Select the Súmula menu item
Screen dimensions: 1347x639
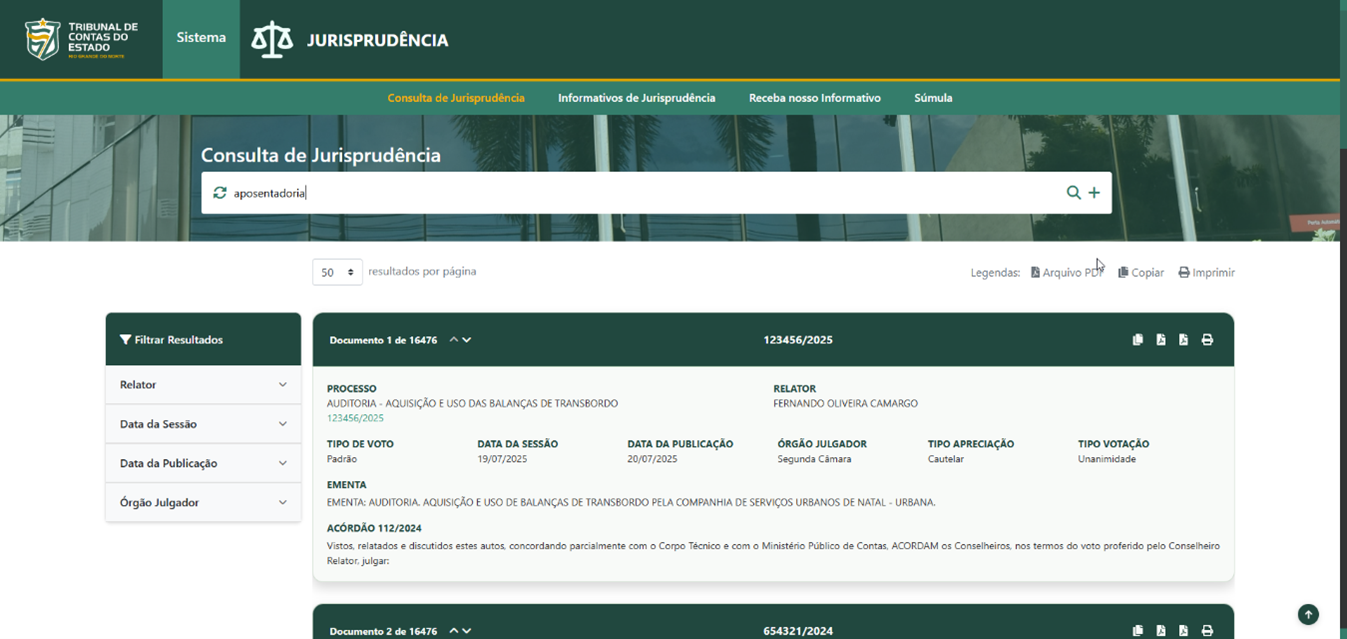point(933,98)
